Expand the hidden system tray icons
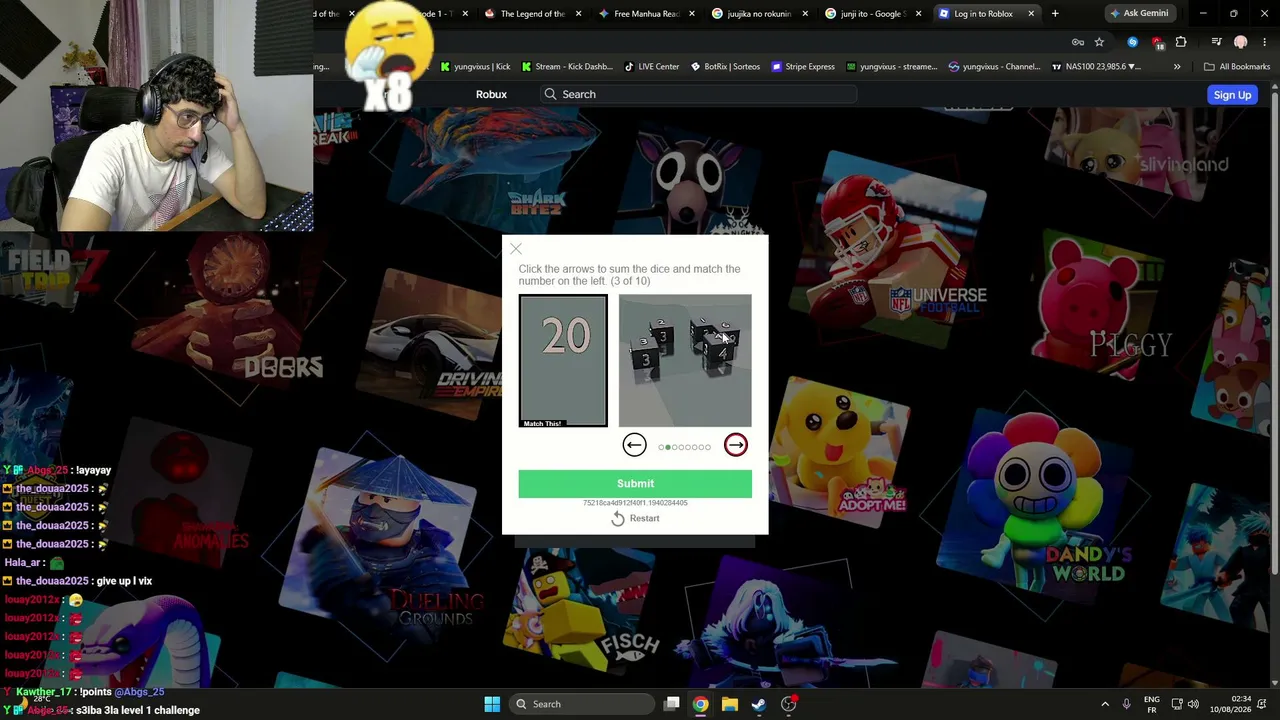Viewport: 1280px width, 720px height. point(1105,704)
